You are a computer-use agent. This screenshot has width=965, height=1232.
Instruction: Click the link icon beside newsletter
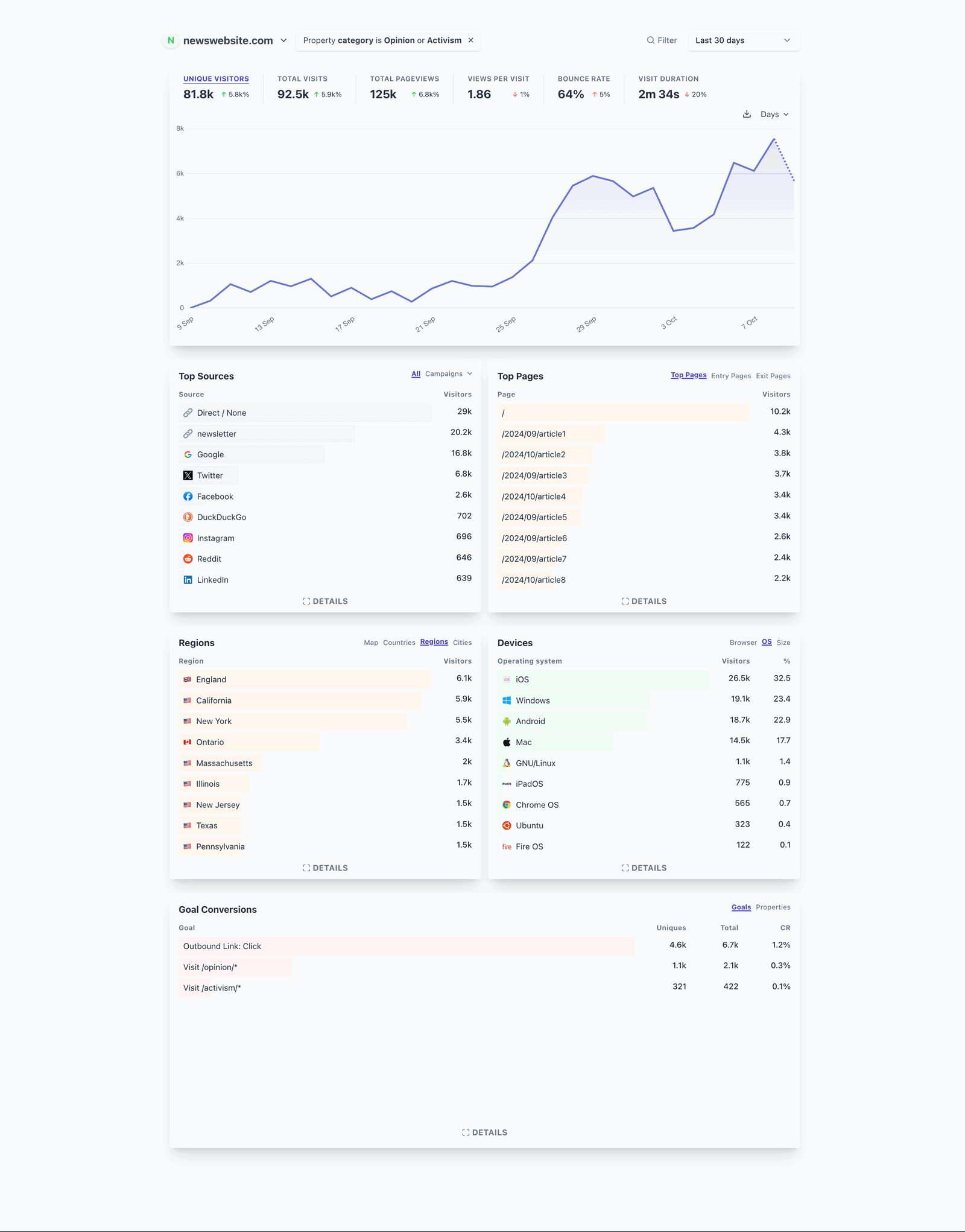[188, 434]
